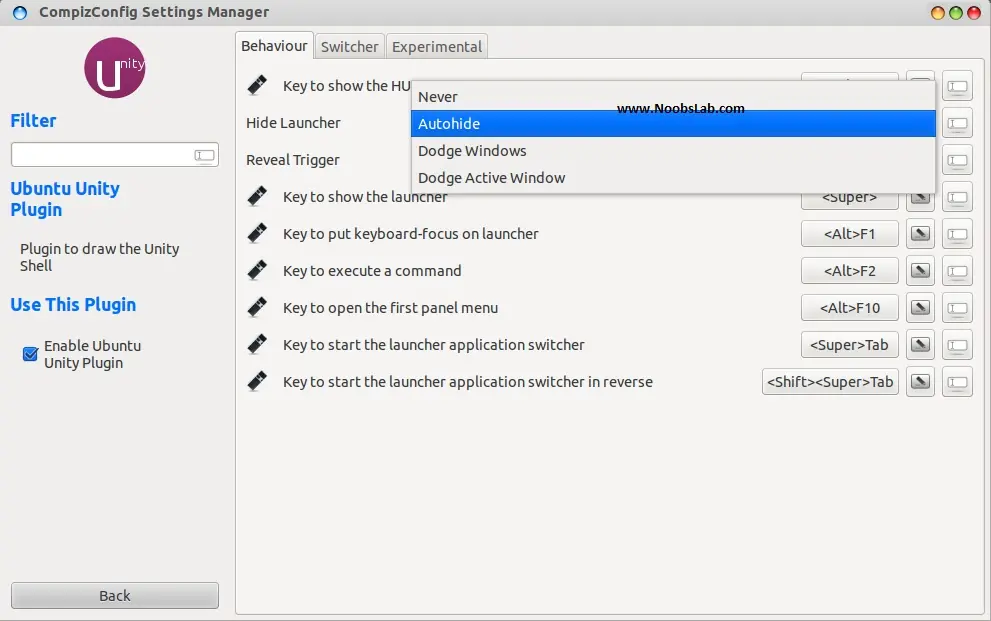Screen dimensions: 991x621
Task: Switch to the Switcher tab
Action: (x=350, y=47)
